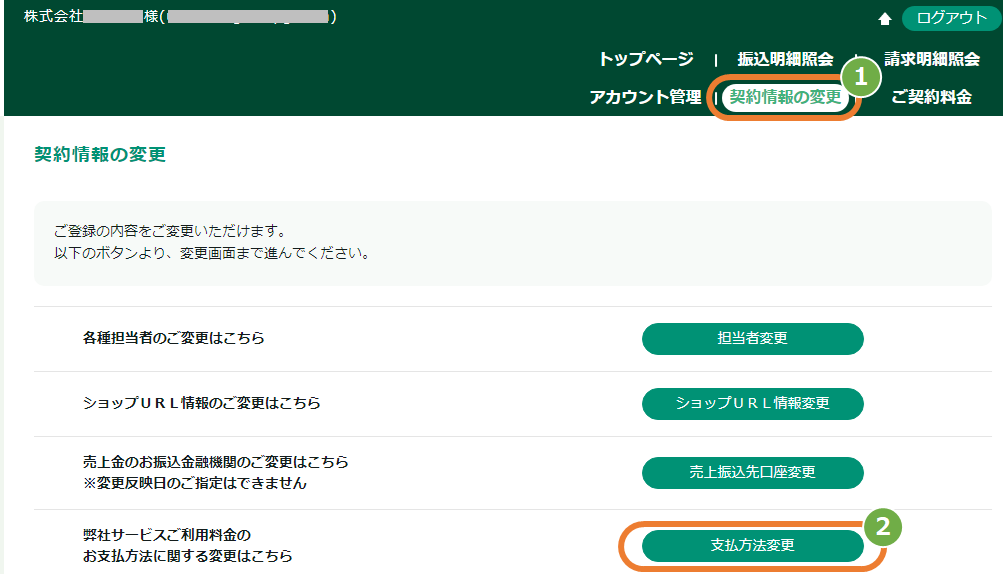Open the トップページ menu item
Viewport: 1003px width, 574px height.
pyautogui.click(x=646, y=59)
